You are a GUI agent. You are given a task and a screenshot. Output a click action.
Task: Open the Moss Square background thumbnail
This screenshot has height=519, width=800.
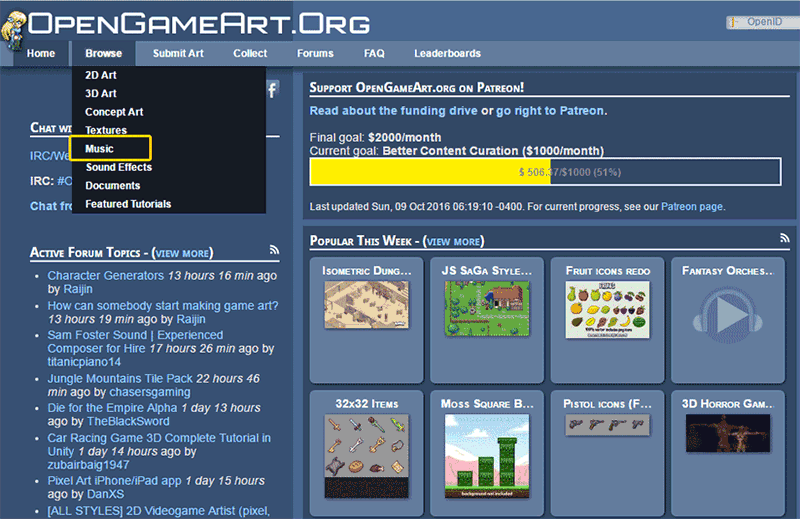(487, 456)
